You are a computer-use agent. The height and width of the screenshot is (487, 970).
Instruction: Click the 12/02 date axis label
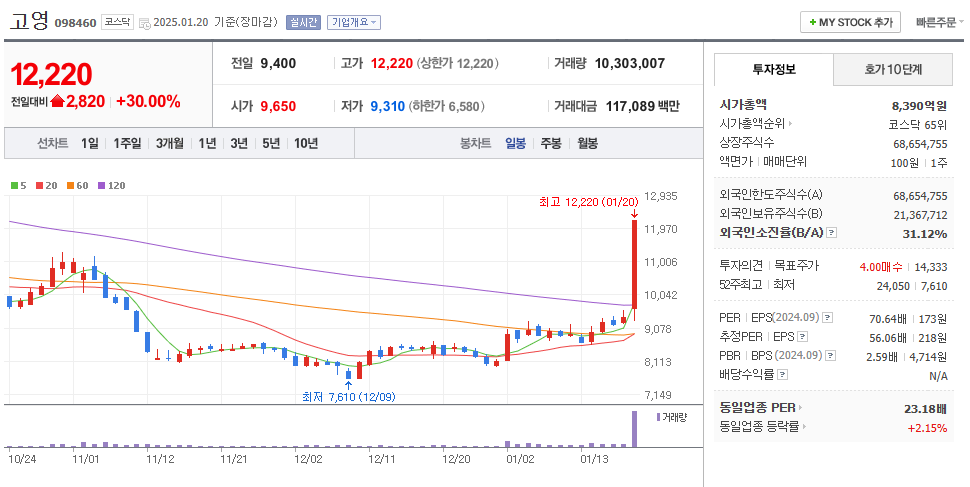pos(308,459)
